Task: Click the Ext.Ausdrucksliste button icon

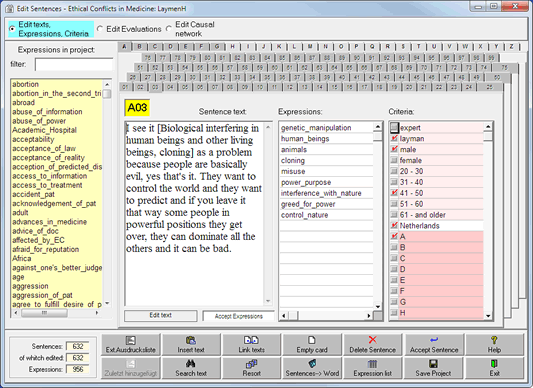Action: 131,340
